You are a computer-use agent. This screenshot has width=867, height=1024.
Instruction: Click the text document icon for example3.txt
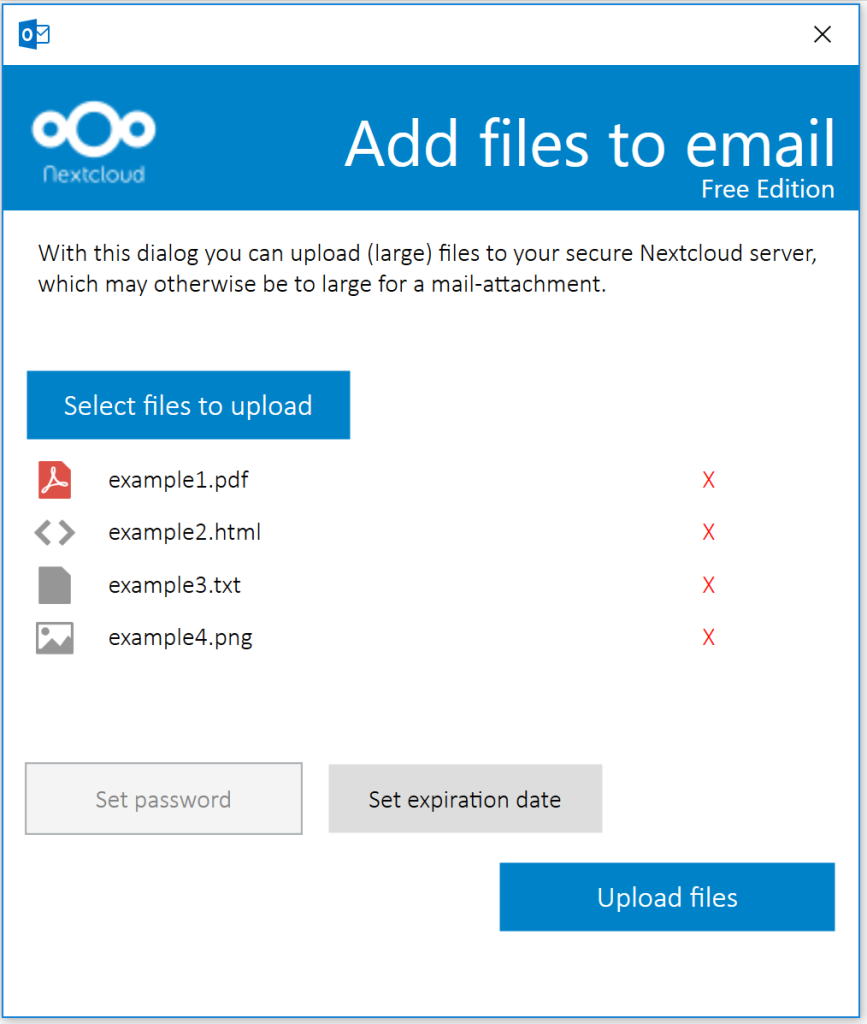[55, 585]
